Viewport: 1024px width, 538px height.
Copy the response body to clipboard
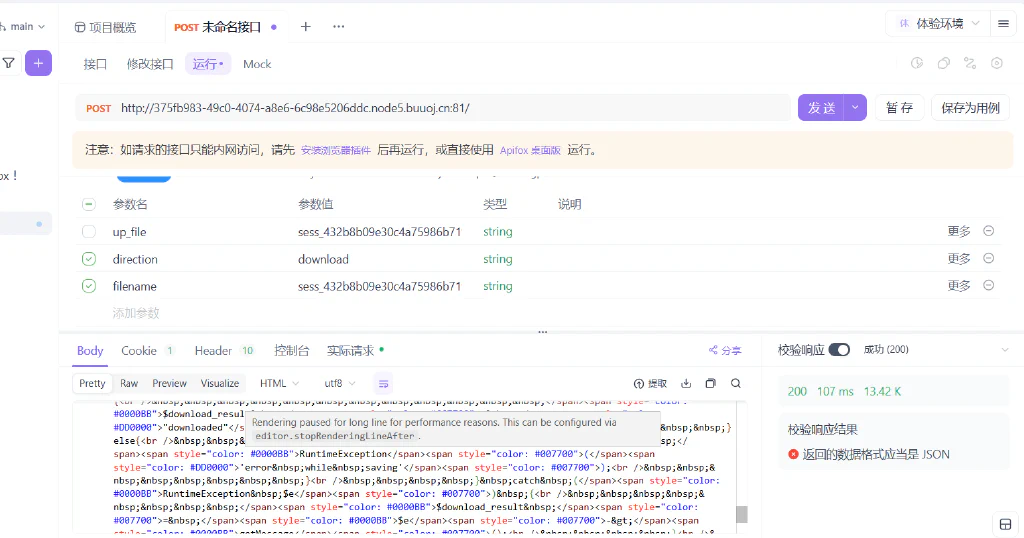point(711,383)
